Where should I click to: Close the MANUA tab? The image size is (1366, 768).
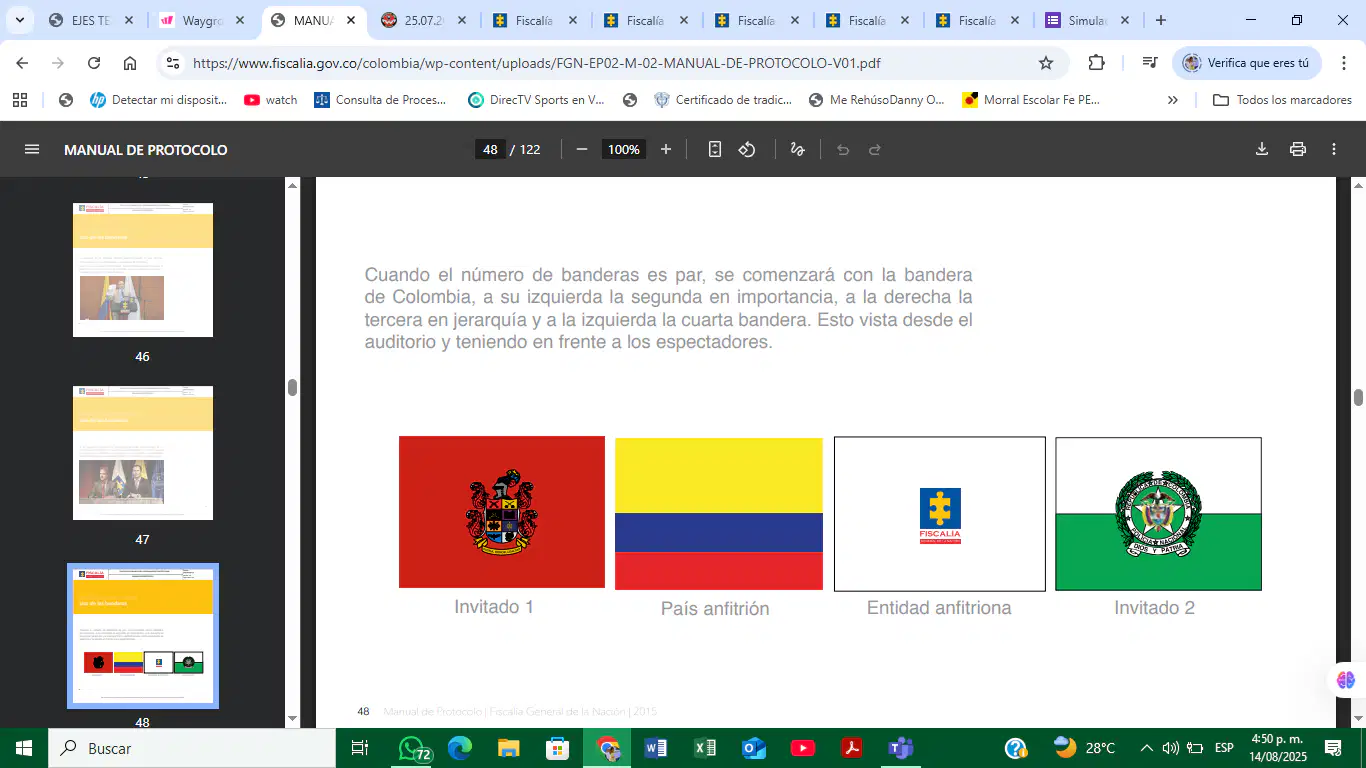[351, 20]
